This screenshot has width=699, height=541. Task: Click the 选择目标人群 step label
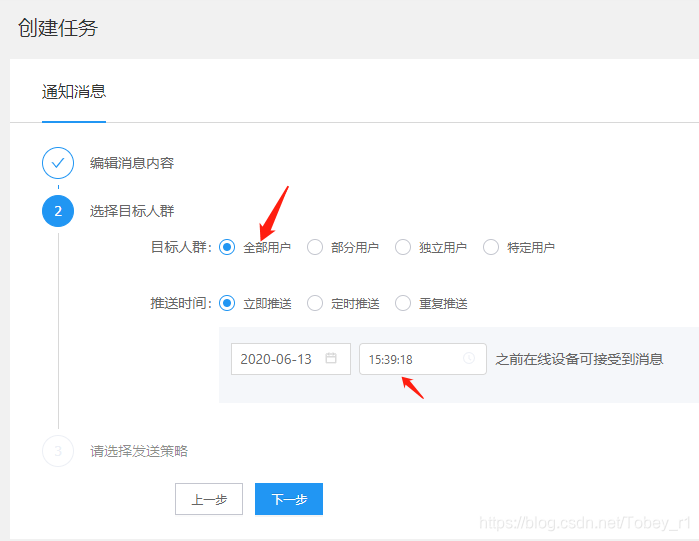(132, 211)
